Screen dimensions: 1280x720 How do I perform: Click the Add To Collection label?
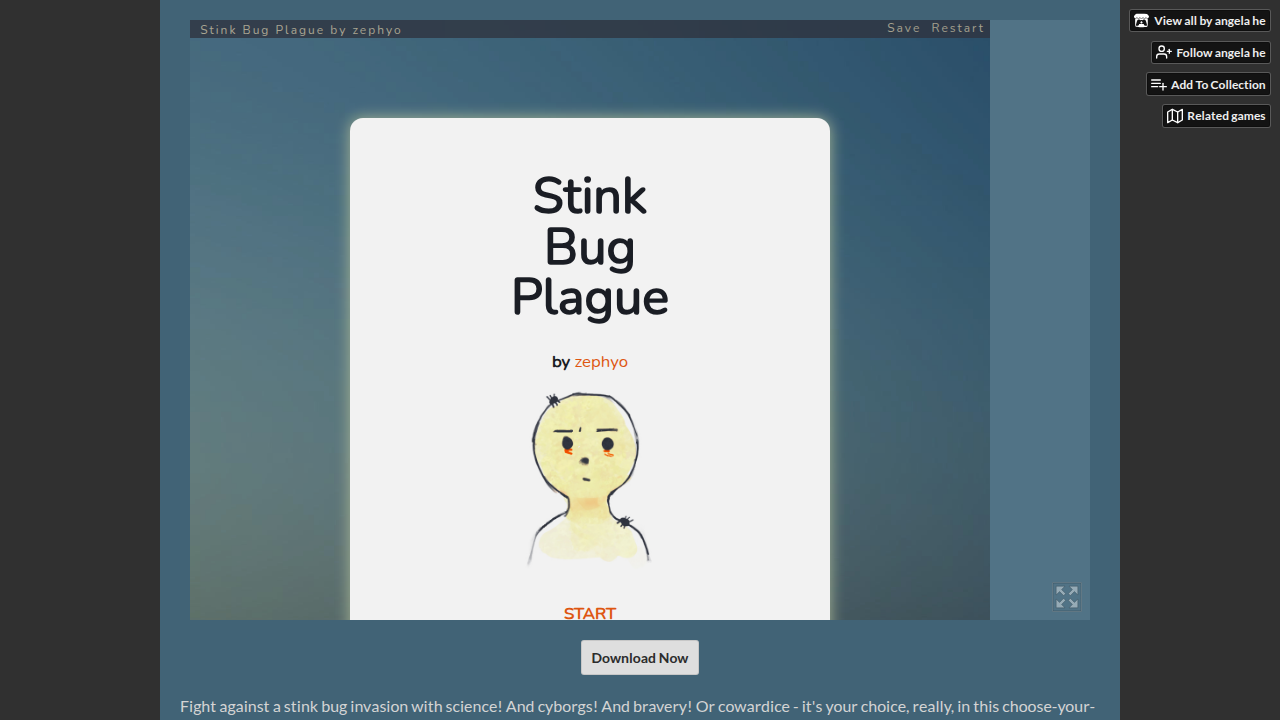tap(1218, 85)
